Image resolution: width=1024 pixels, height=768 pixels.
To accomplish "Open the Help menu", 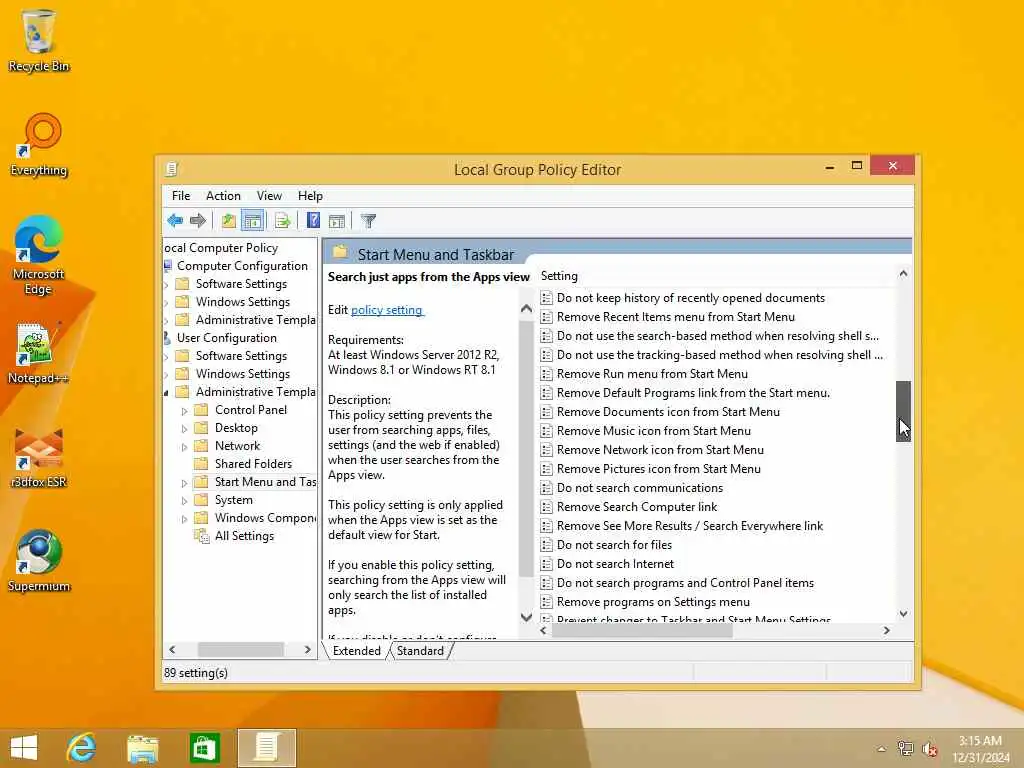I will coord(310,196).
